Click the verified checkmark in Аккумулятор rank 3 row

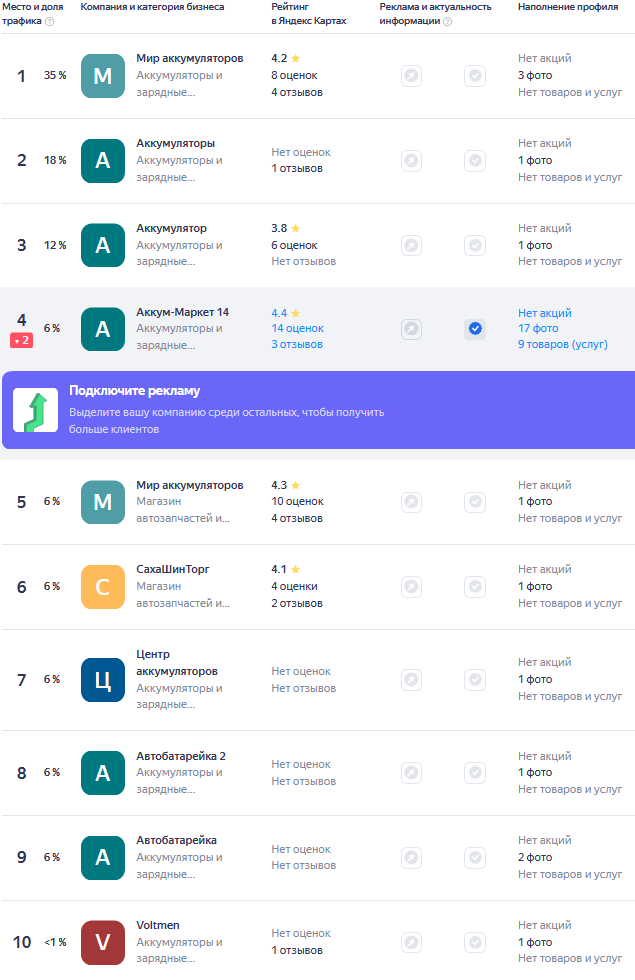point(475,245)
